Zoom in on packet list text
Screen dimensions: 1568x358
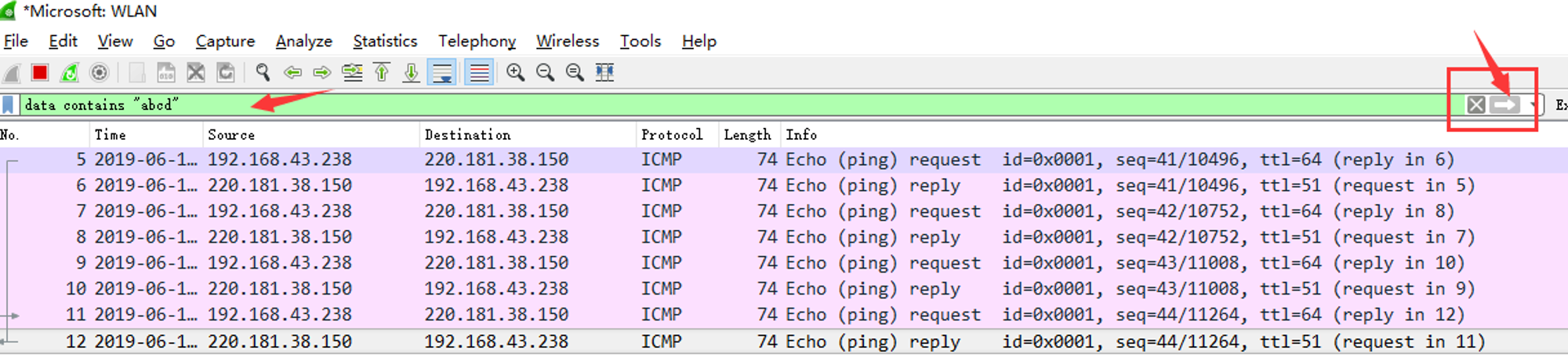[515, 73]
